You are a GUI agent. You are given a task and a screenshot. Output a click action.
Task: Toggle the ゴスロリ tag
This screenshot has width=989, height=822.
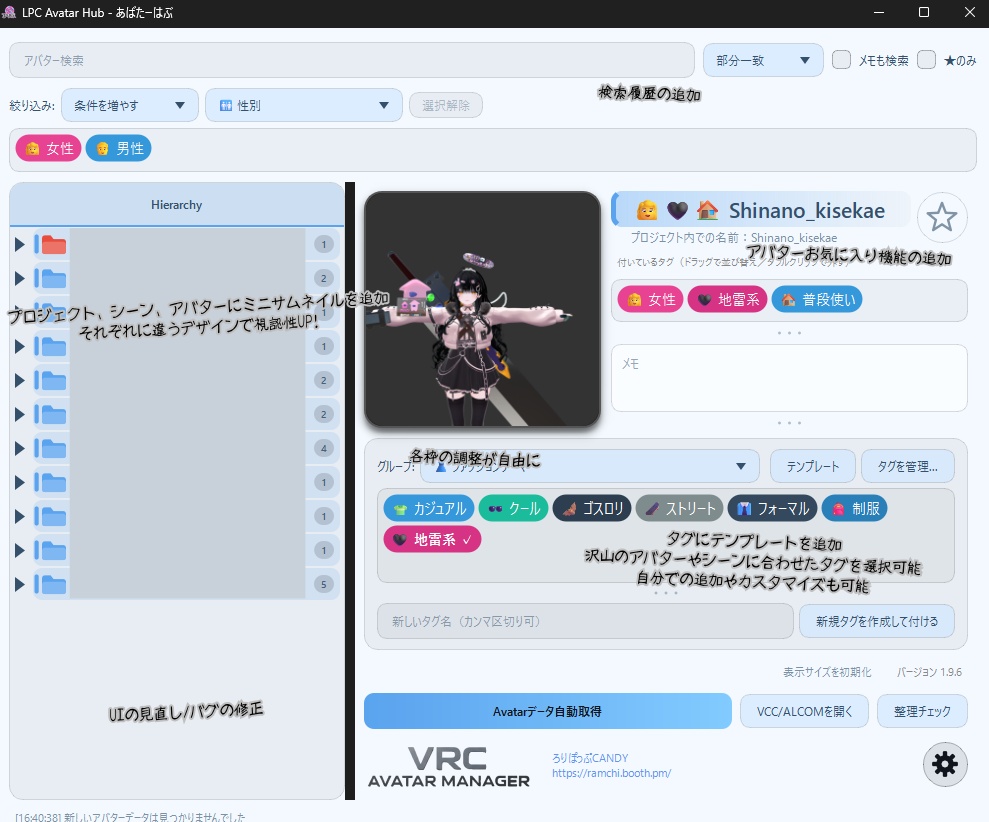tap(592, 508)
